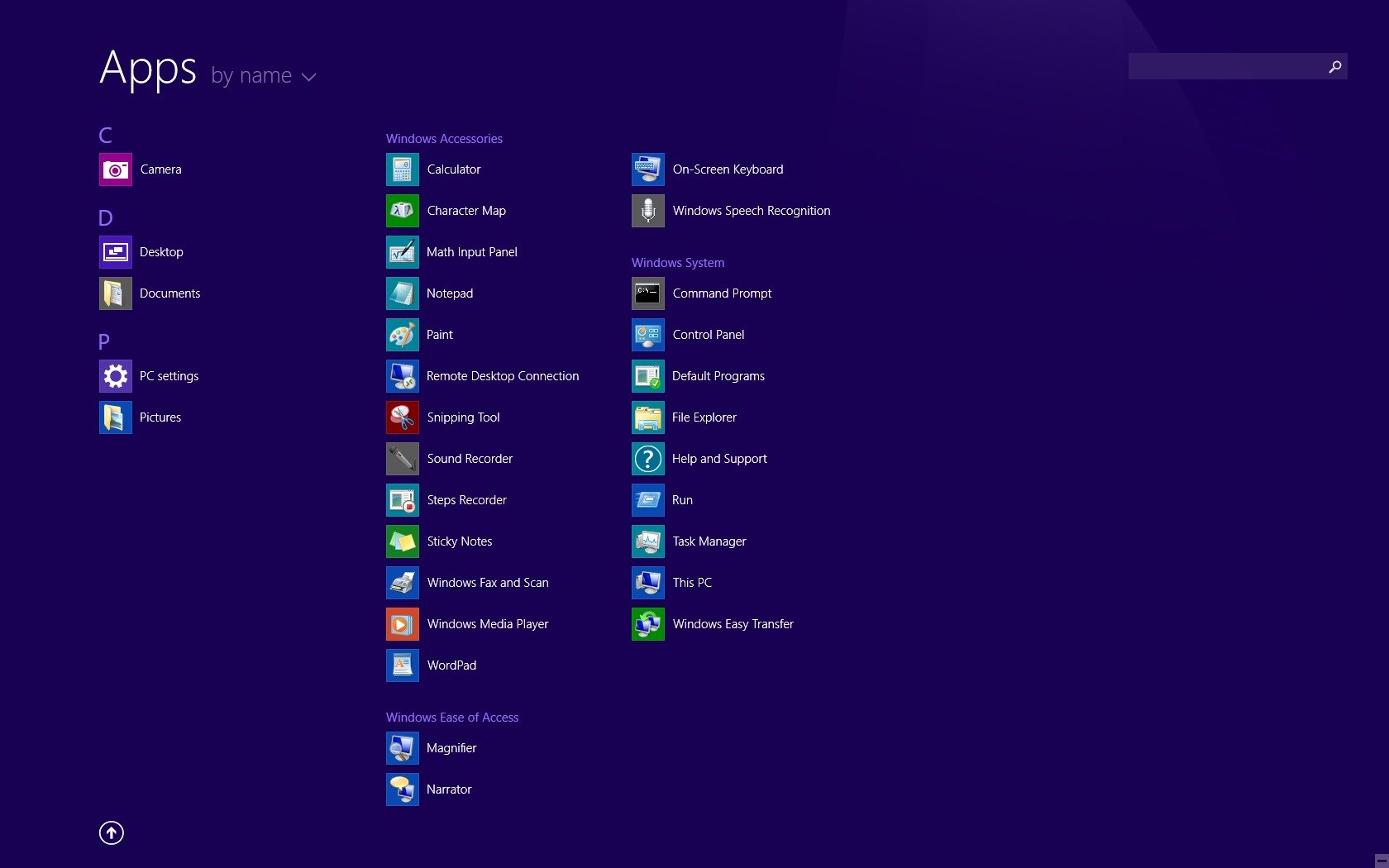Image resolution: width=1389 pixels, height=868 pixels.
Task: Open the Camera app icon
Action: pyautogui.click(x=115, y=169)
